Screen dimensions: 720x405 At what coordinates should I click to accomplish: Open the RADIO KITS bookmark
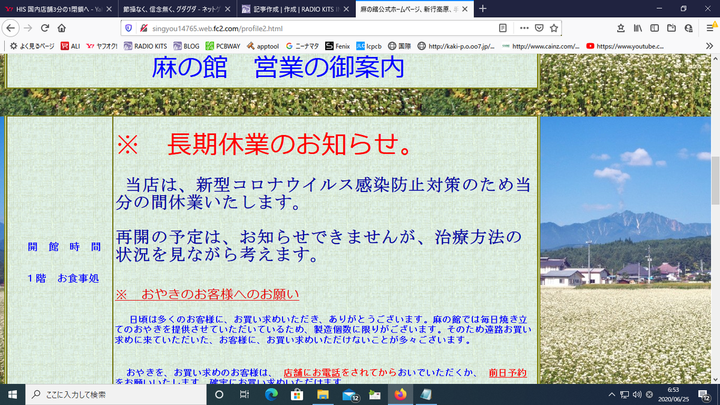click(x=146, y=46)
